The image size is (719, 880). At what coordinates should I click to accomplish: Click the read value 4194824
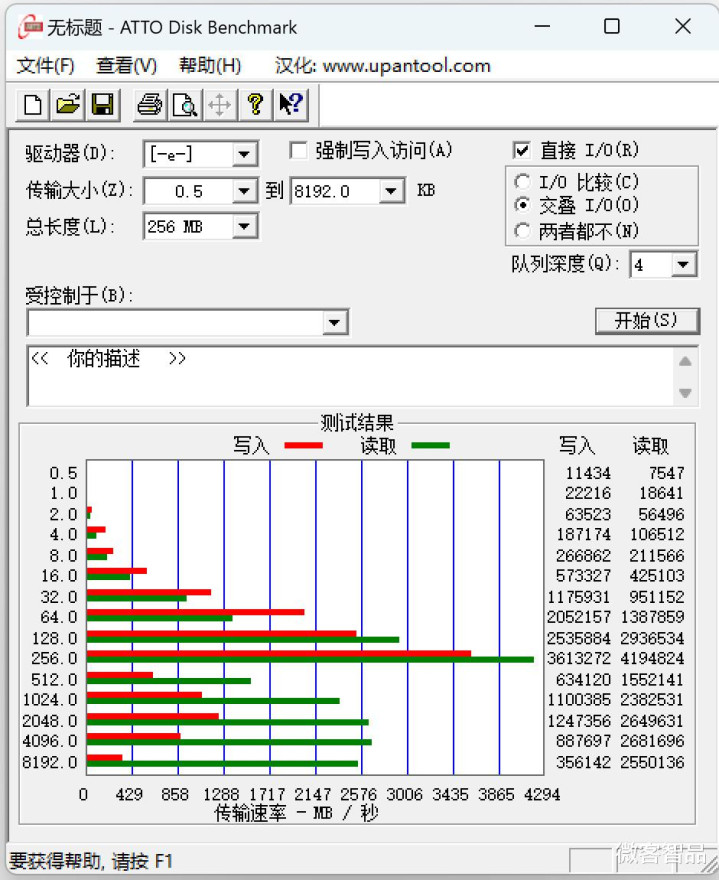point(653,658)
